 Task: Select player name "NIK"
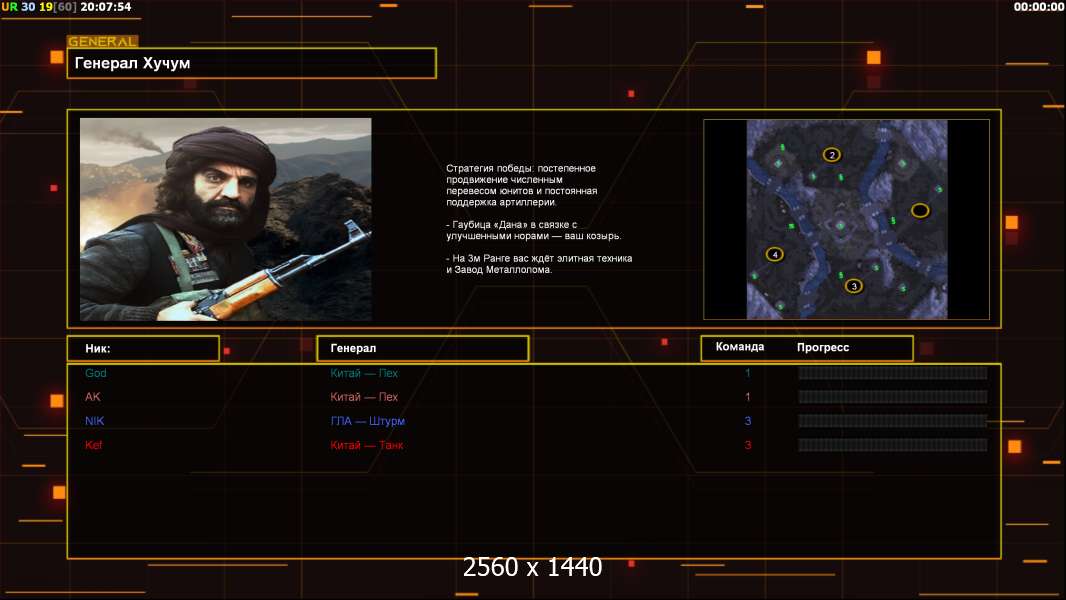point(94,421)
